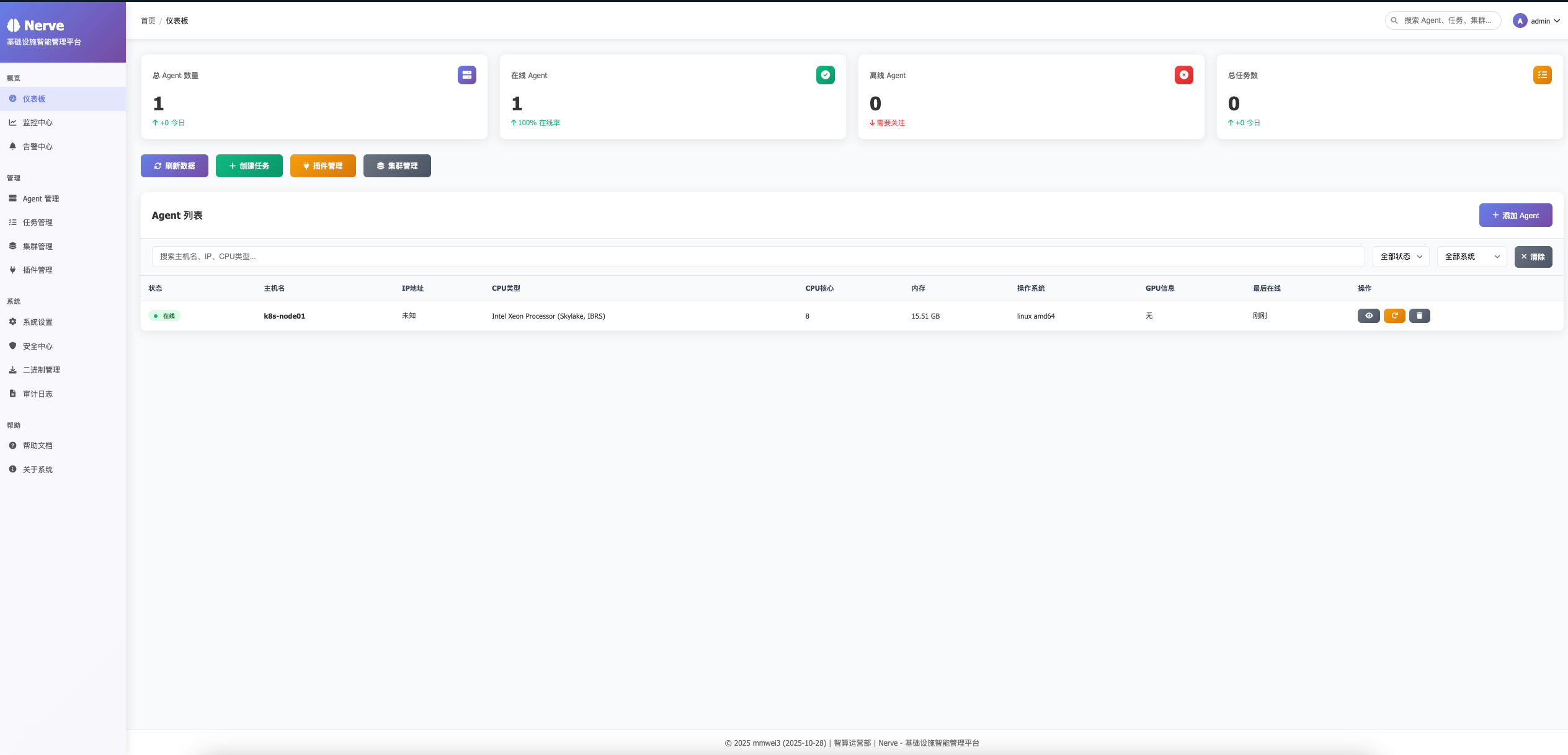This screenshot has height=755, width=1568.
Task: Go to 告警中心 in the sidebar
Action: (38, 147)
